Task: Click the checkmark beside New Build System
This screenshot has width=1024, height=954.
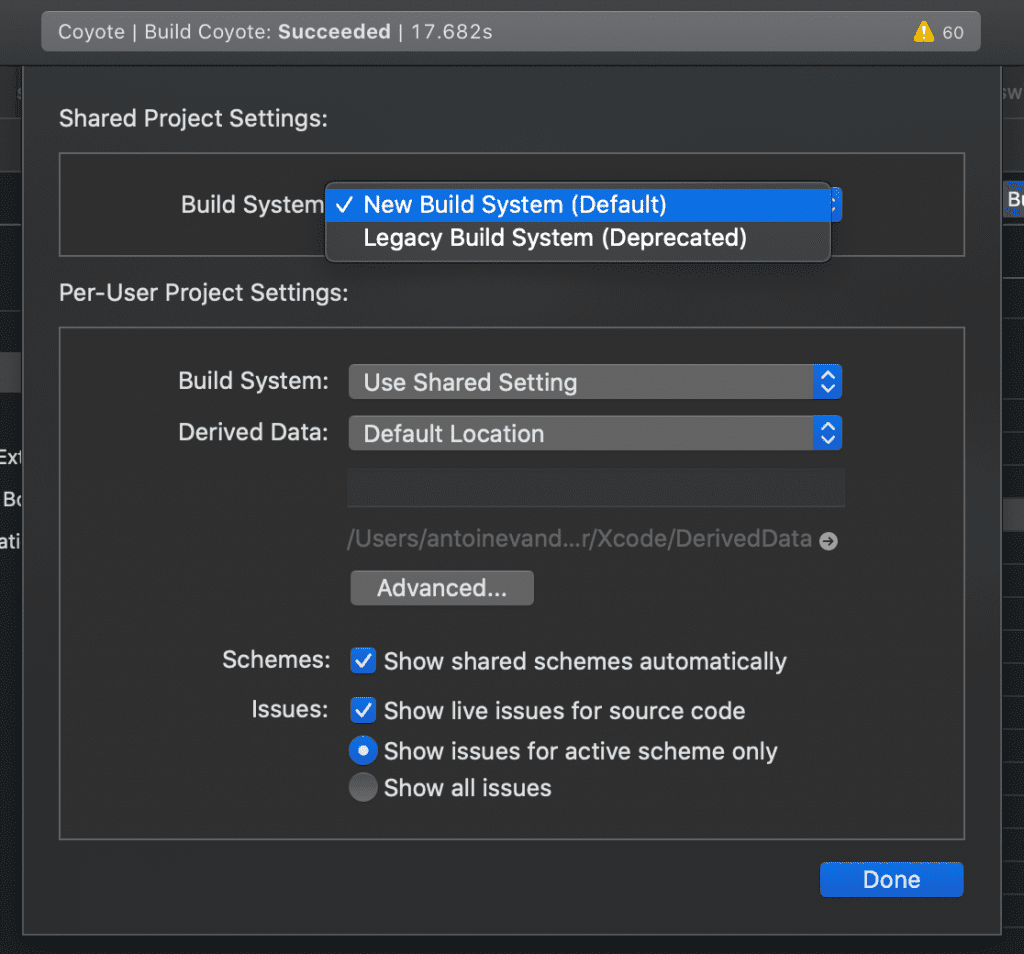Action: [344, 204]
